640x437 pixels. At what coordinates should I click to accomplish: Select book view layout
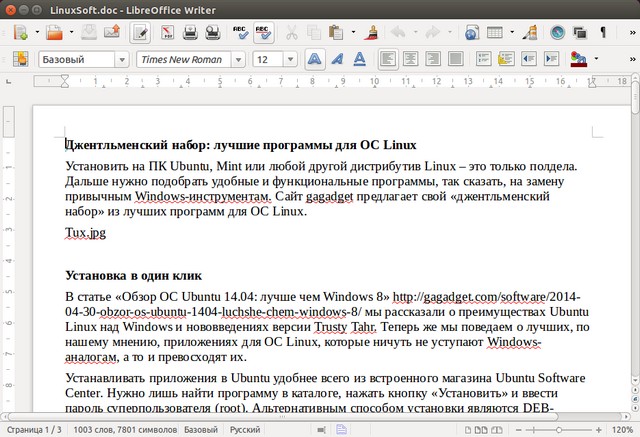coord(496,430)
